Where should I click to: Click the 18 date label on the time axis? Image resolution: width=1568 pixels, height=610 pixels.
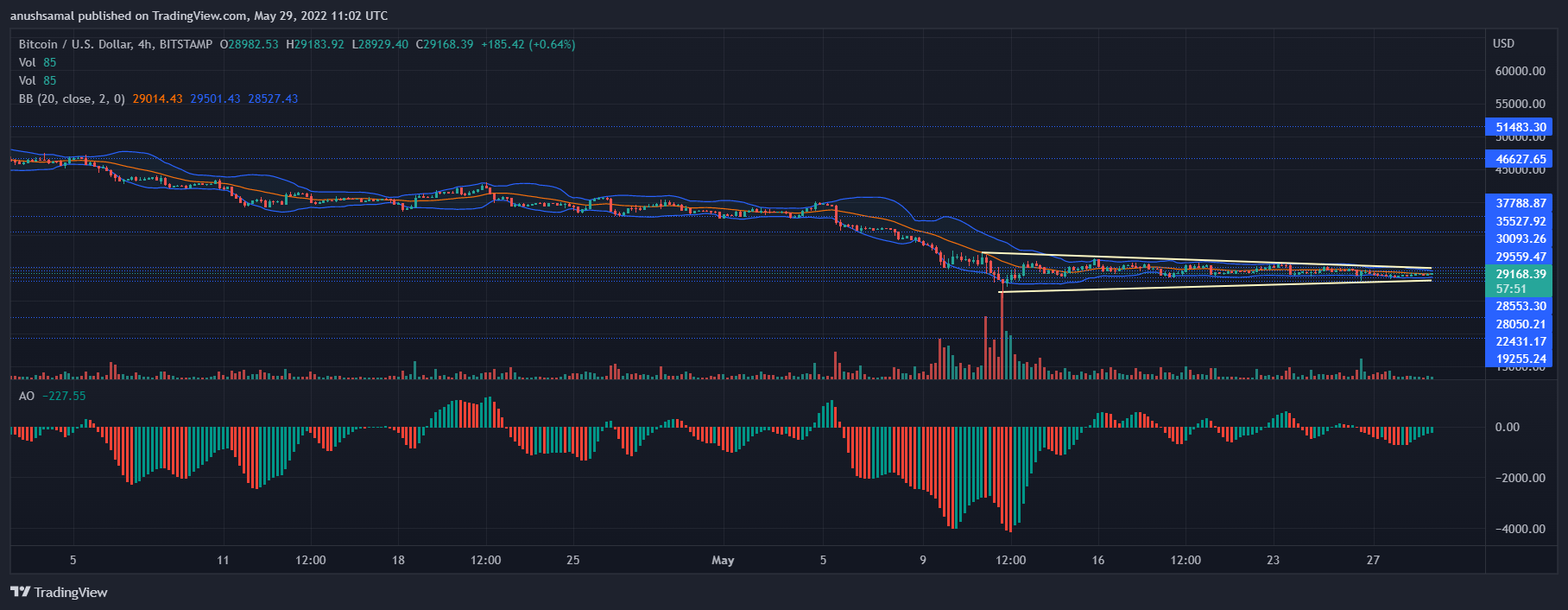[x=398, y=560]
